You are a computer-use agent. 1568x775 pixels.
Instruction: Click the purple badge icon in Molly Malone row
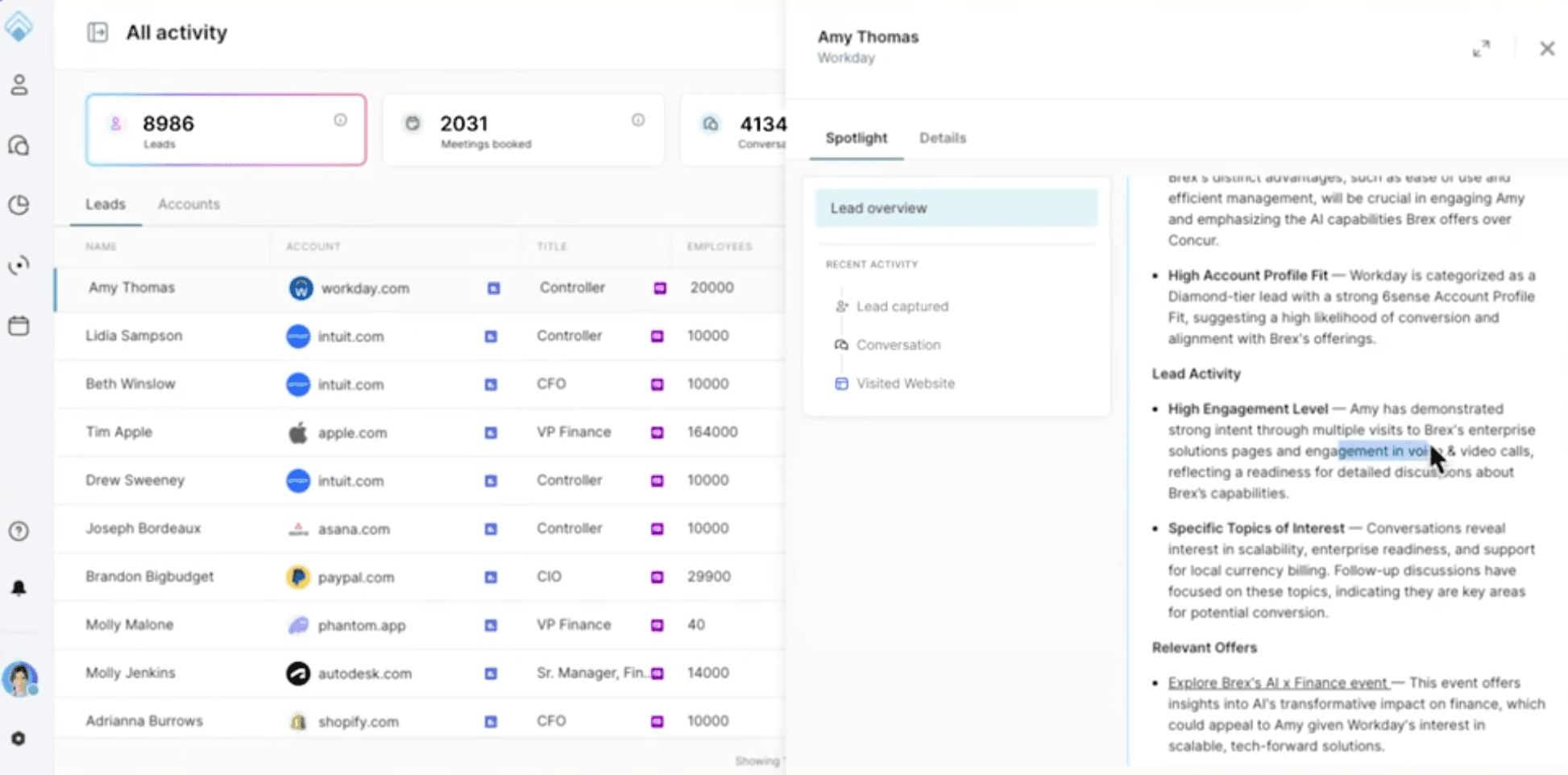pyautogui.click(x=657, y=625)
